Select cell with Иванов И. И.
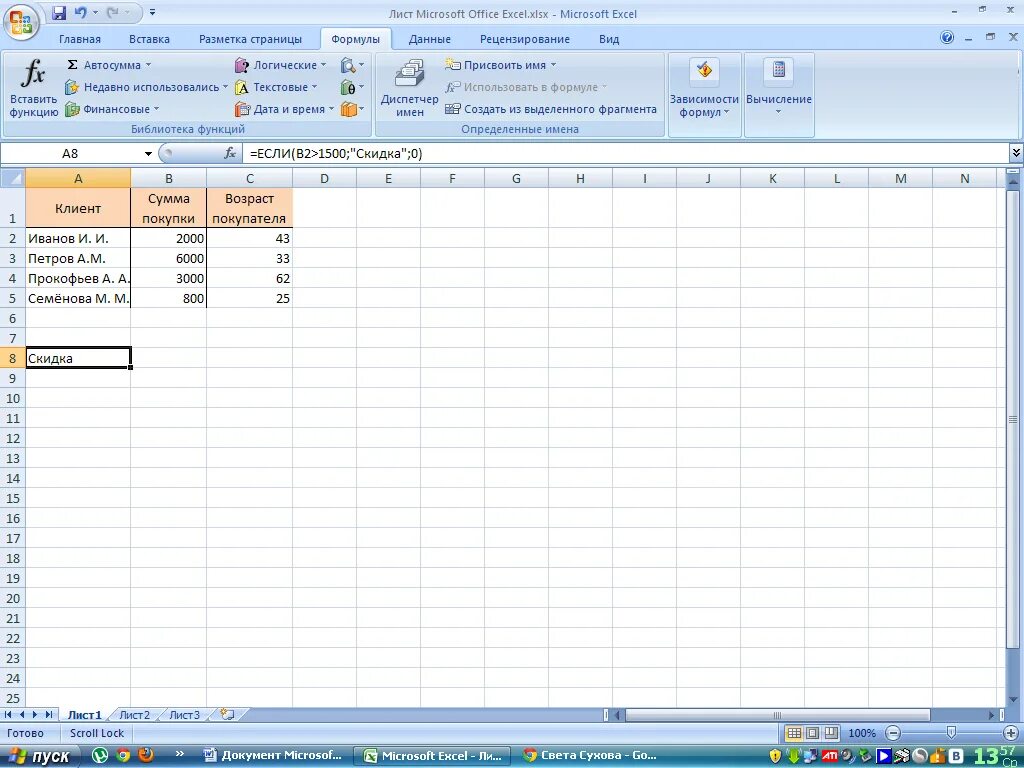1024x768 pixels. click(78, 238)
